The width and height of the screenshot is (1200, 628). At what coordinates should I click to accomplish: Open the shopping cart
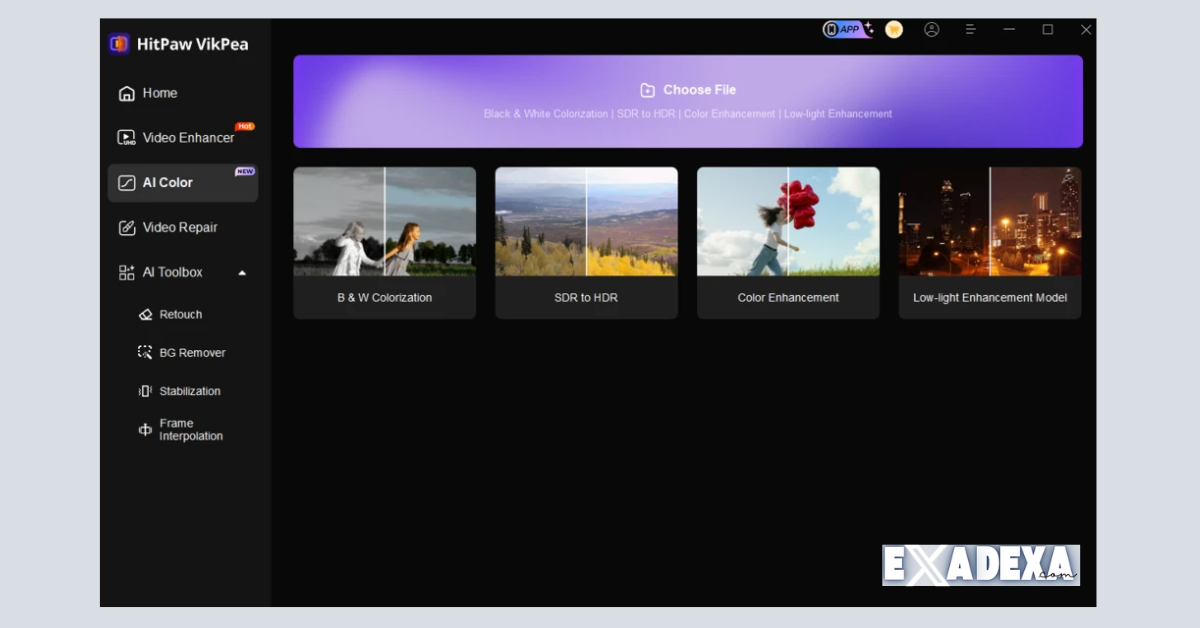(893, 29)
